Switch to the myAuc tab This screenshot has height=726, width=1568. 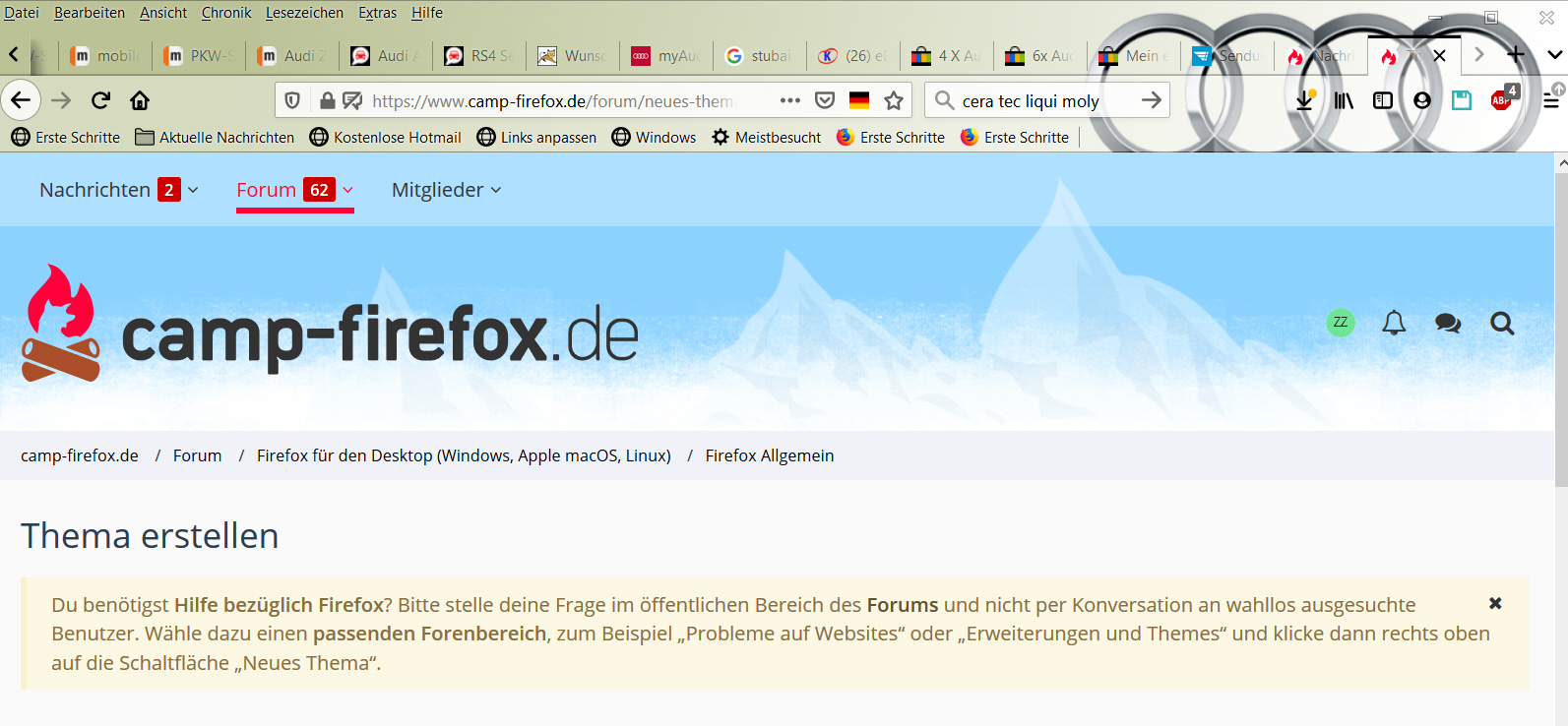point(666,56)
